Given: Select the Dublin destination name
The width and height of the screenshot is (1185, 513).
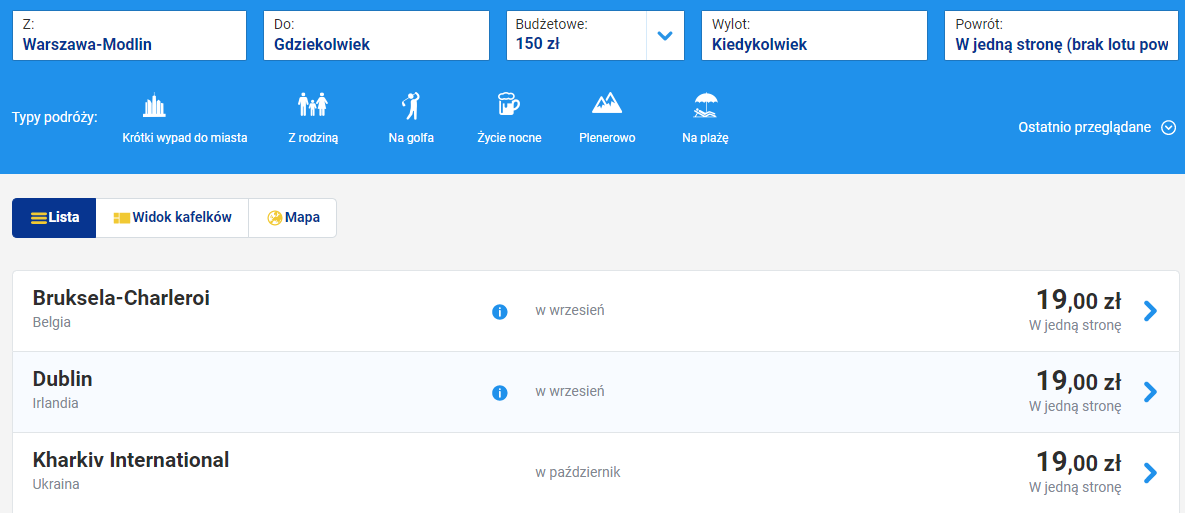Looking at the screenshot, I should (x=63, y=379).
